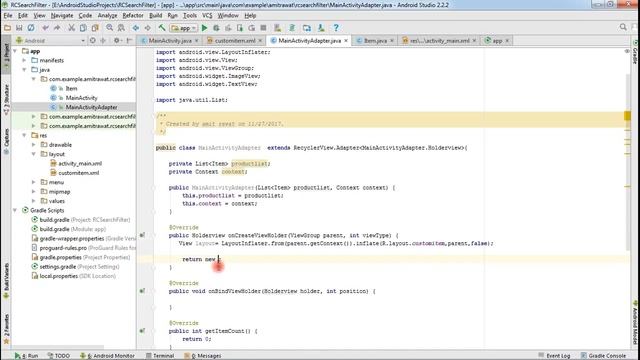Open the TODO tool window button
Screen dimensions: 640x360
(x=59, y=356)
